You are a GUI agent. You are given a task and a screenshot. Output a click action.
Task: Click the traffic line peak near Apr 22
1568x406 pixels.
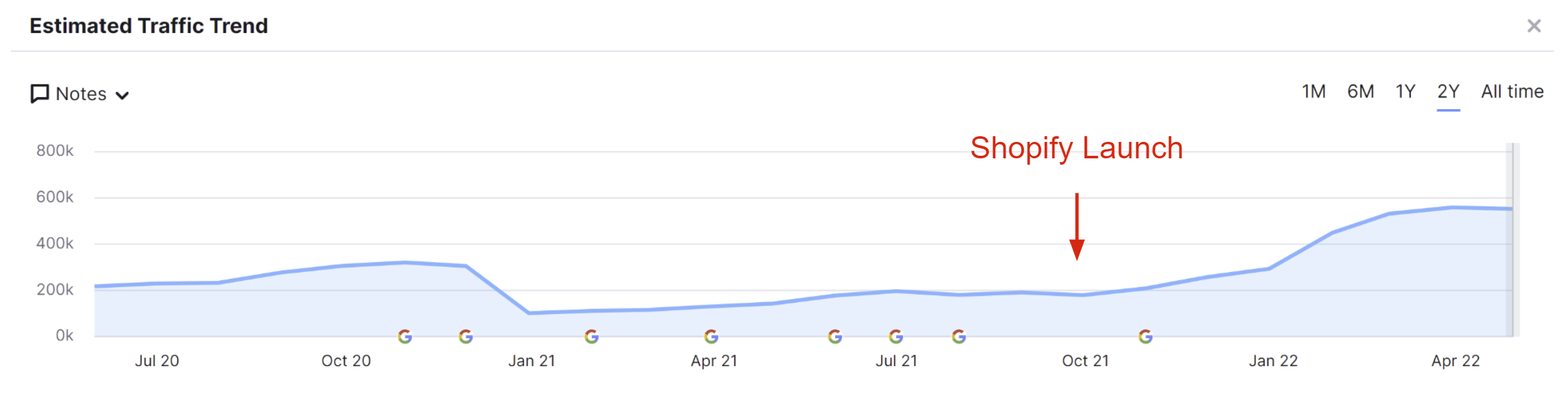[x=1452, y=207]
